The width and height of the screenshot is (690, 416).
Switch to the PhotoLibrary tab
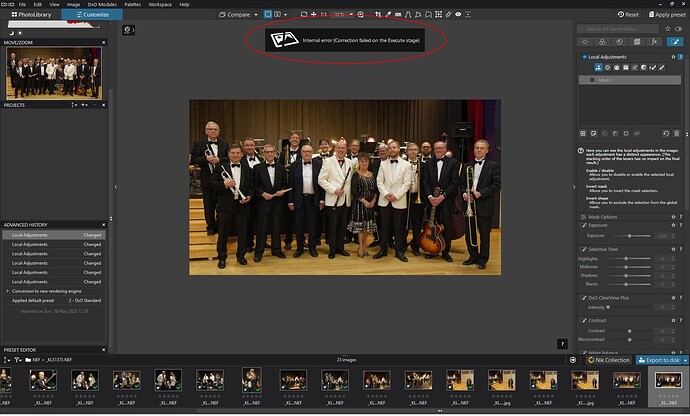(30, 15)
